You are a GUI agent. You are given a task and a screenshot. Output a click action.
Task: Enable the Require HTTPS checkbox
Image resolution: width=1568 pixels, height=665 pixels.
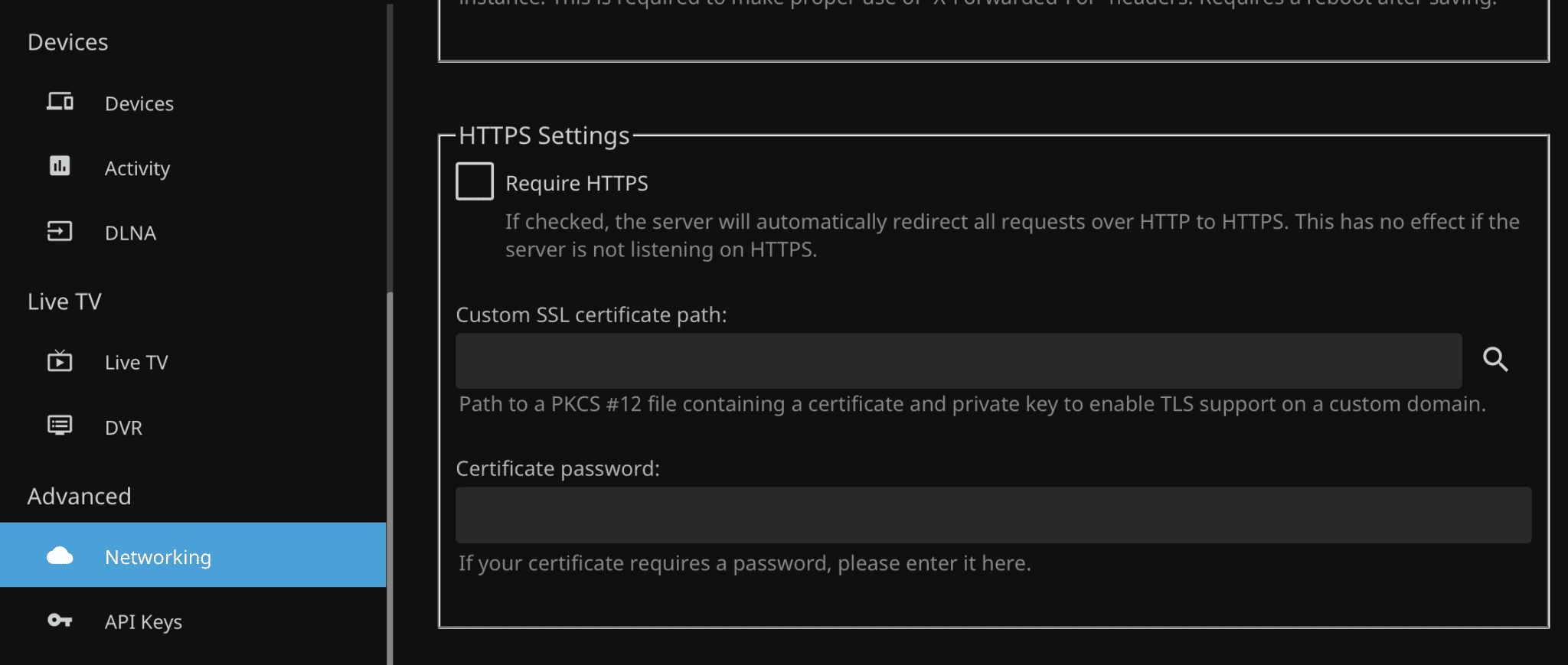(x=475, y=181)
